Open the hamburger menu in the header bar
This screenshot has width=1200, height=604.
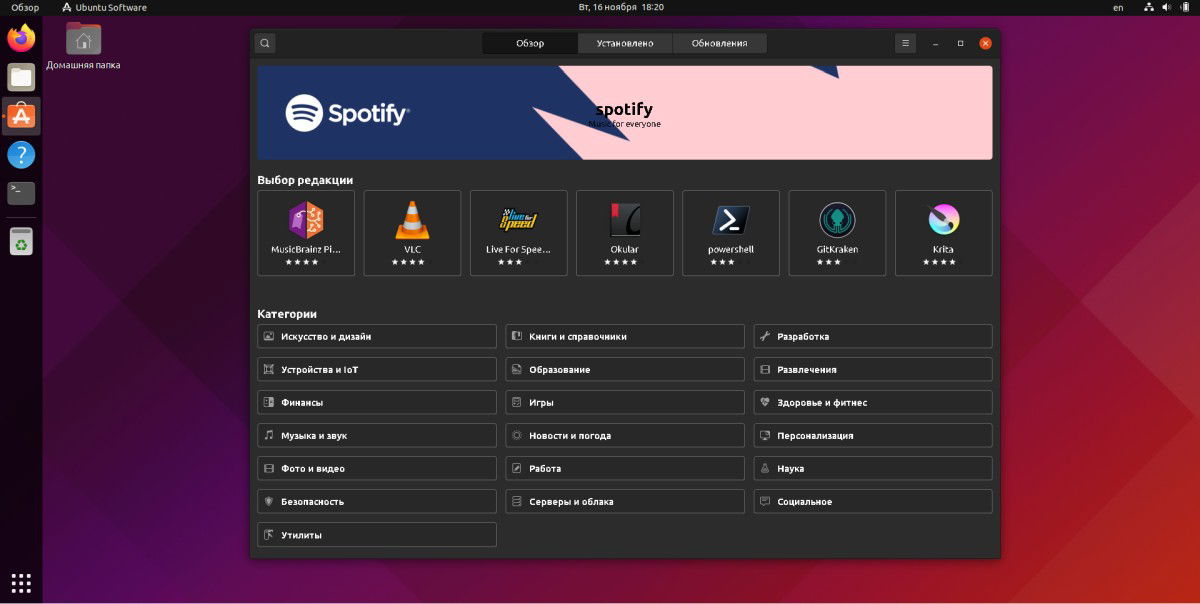905,43
